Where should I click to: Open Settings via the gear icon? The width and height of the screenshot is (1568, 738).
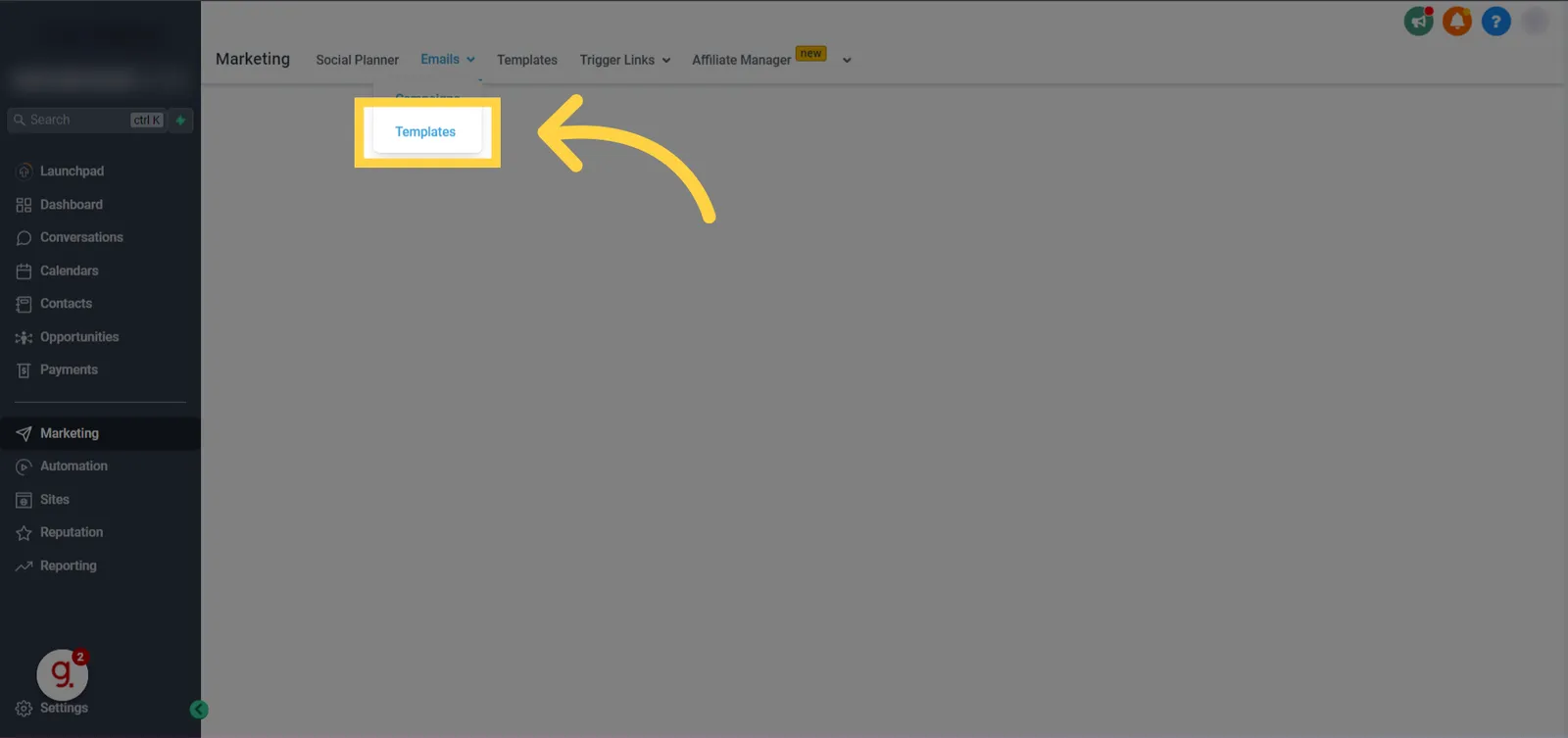pos(24,709)
